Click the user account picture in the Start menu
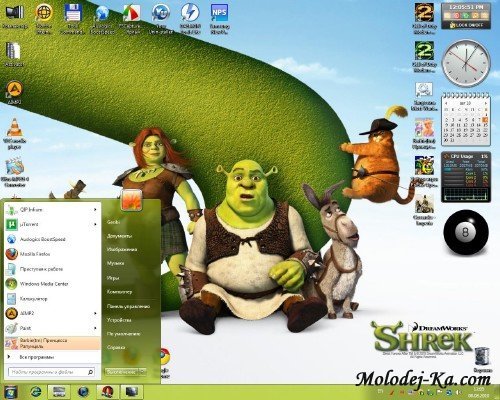The height and width of the screenshot is (400, 500). coord(132,199)
